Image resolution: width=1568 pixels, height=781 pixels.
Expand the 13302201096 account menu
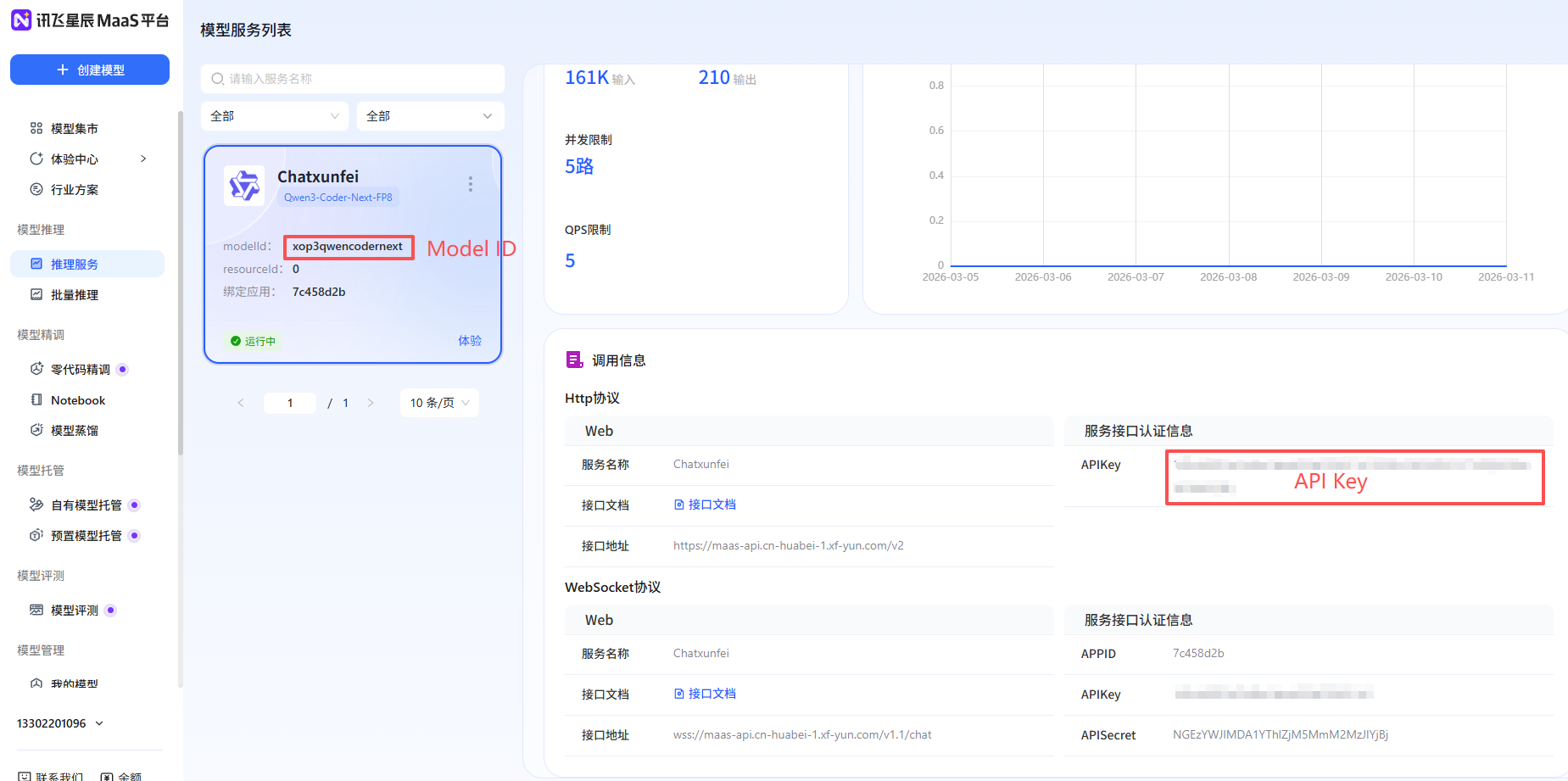(59, 723)
